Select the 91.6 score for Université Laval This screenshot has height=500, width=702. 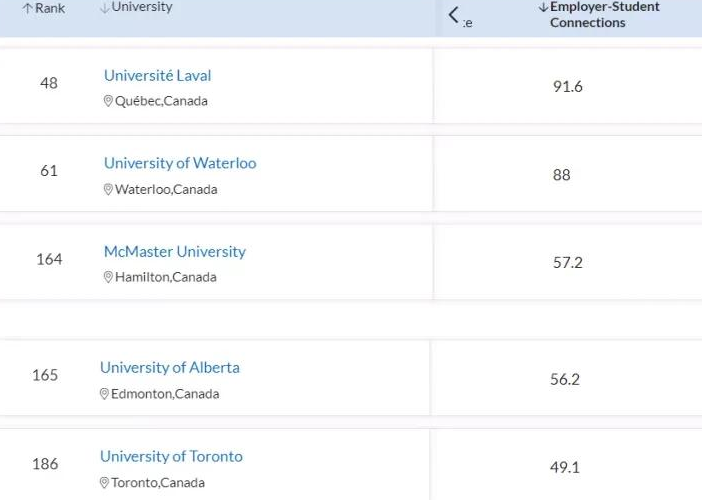pyautogui.click(x=567, y=87)
